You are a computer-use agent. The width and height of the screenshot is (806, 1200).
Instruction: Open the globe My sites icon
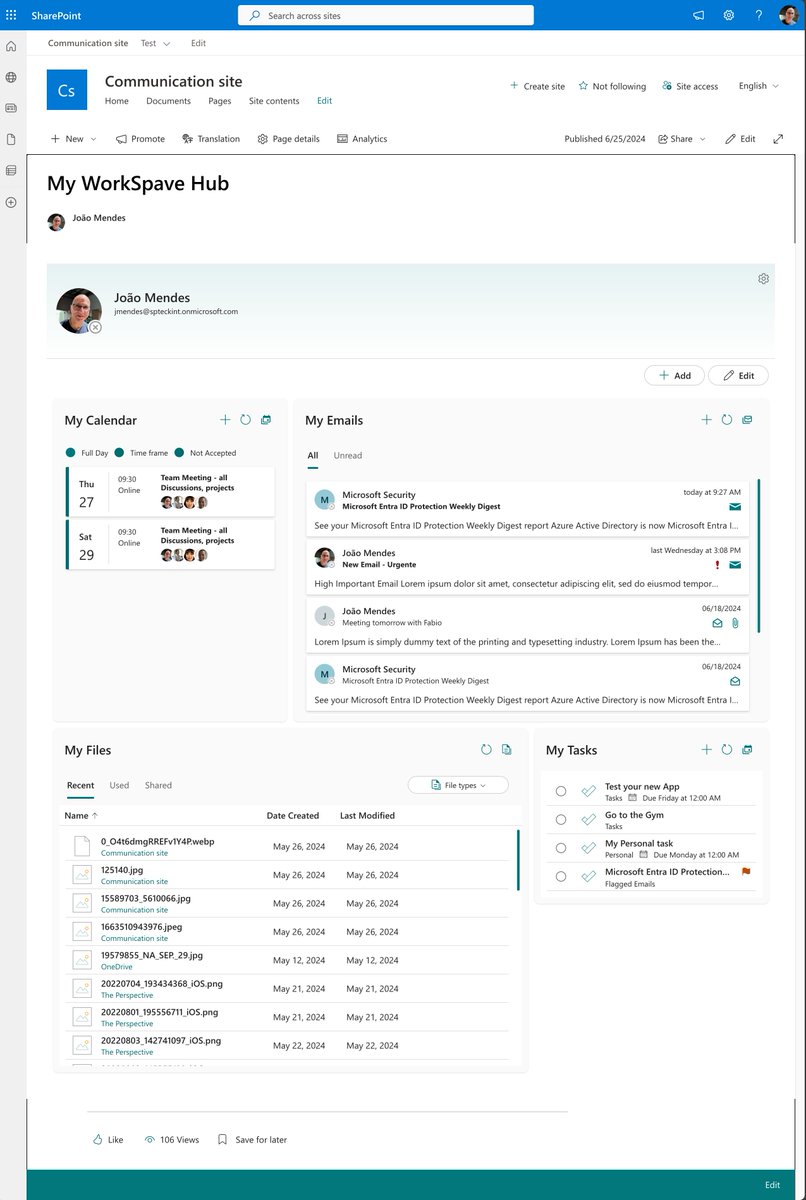(x=11, y=77)
